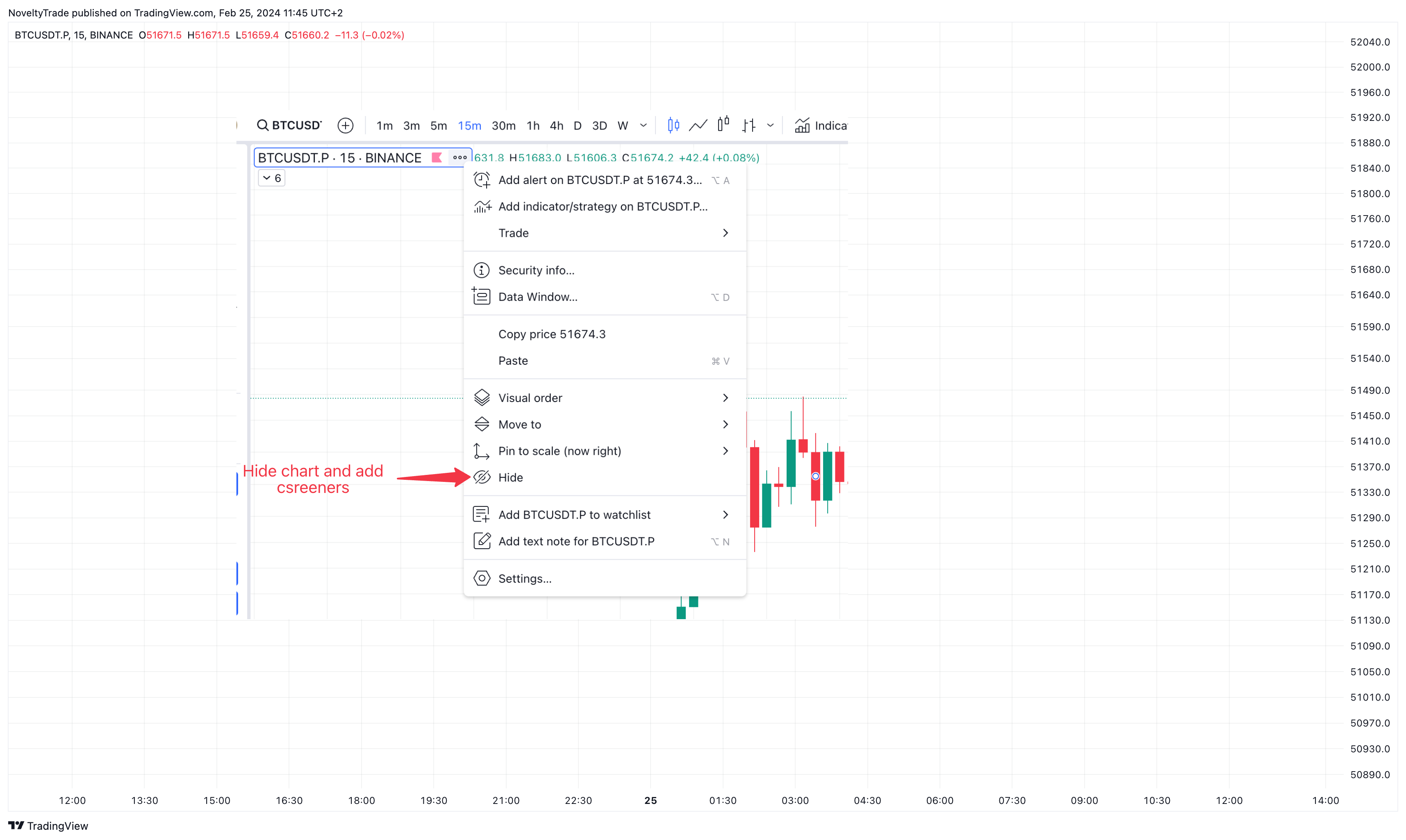Open Add BTCUSDT.P to watchlist submenu
The width and height of the screenshot is (1406, 840).
605,515
